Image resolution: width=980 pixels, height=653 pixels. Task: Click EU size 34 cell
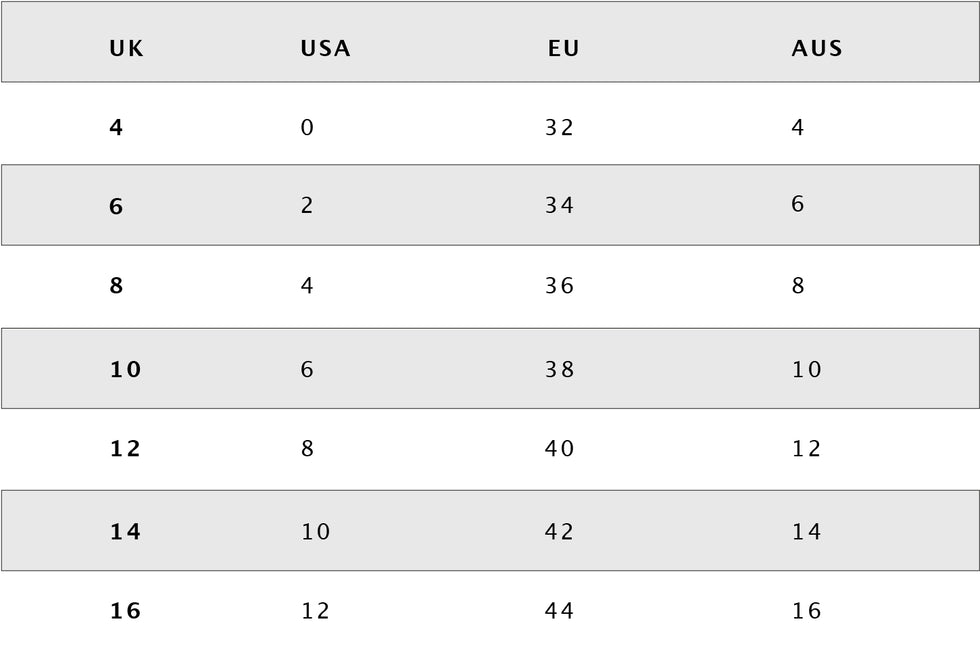click(560, 206)
